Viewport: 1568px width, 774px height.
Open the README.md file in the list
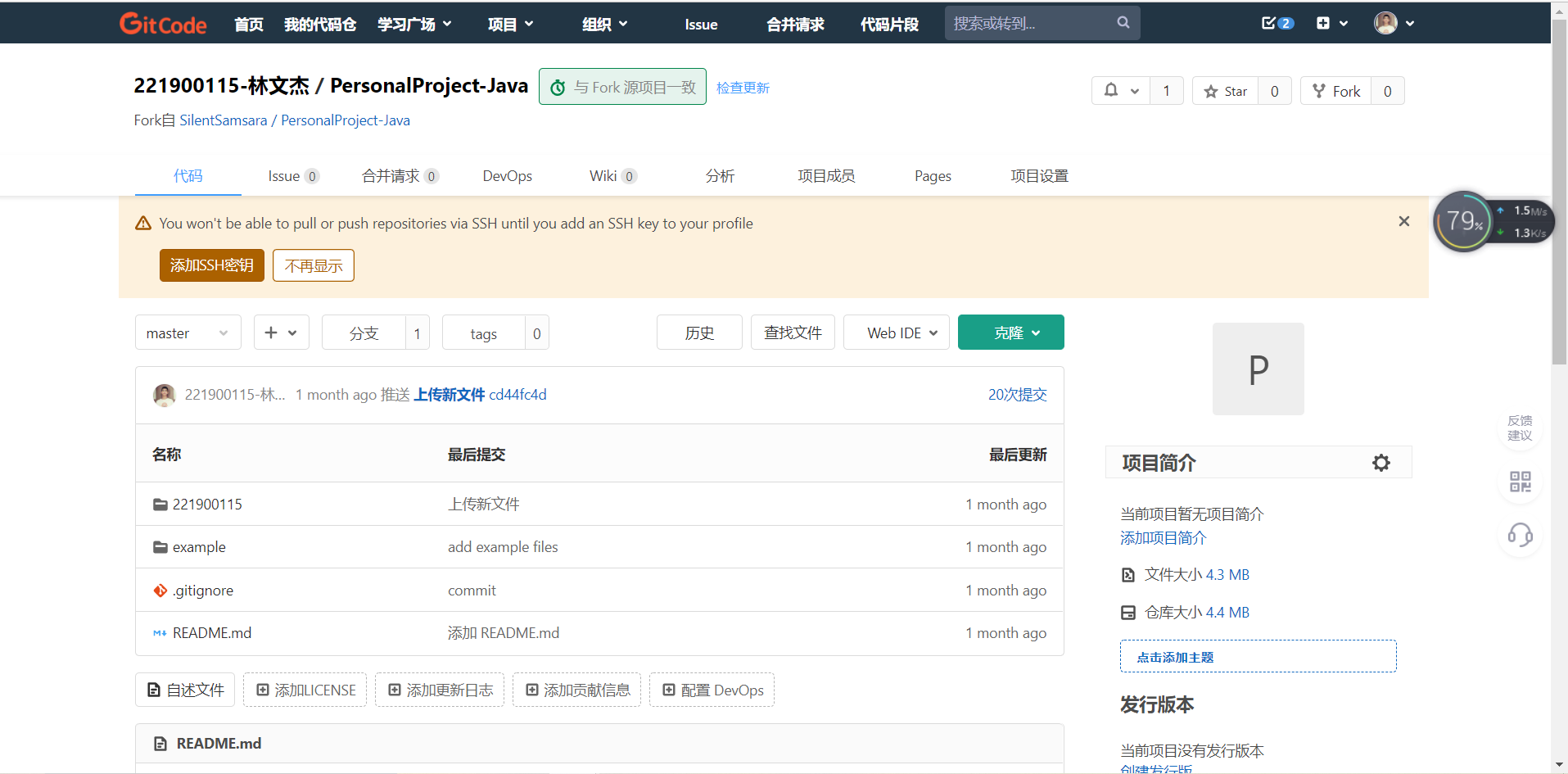pos(212,633)
